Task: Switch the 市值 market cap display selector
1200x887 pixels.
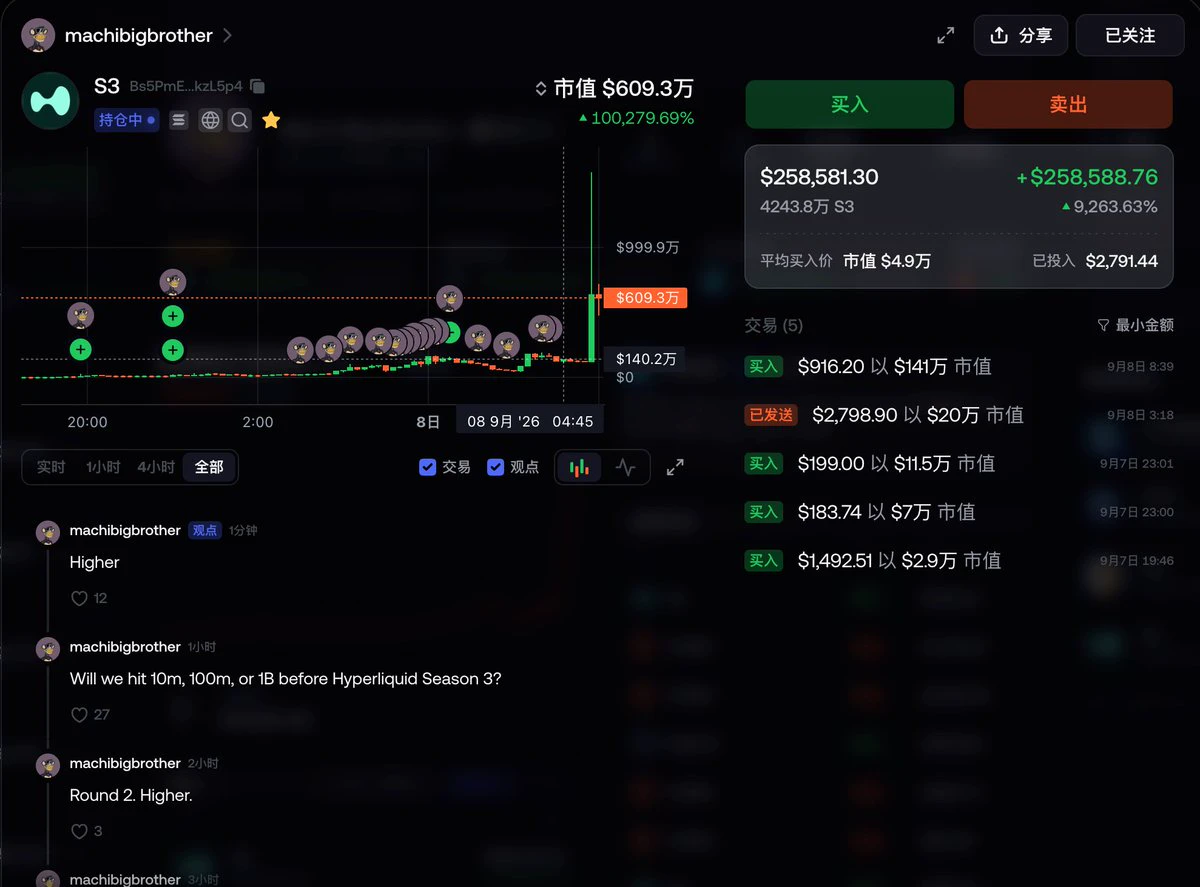Action: tap(541, 89)
